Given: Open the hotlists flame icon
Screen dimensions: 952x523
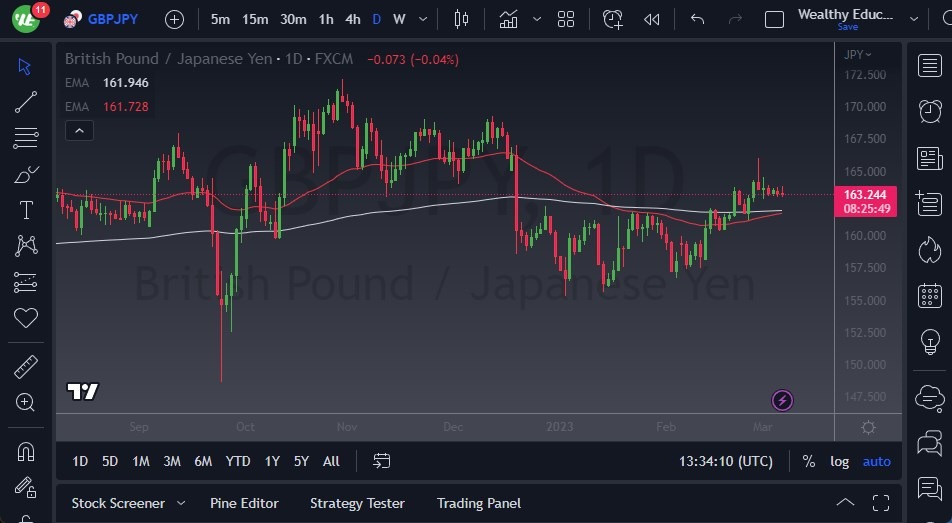Looking at the screenshot, I should pyautogui.click(x=930, y=250).
